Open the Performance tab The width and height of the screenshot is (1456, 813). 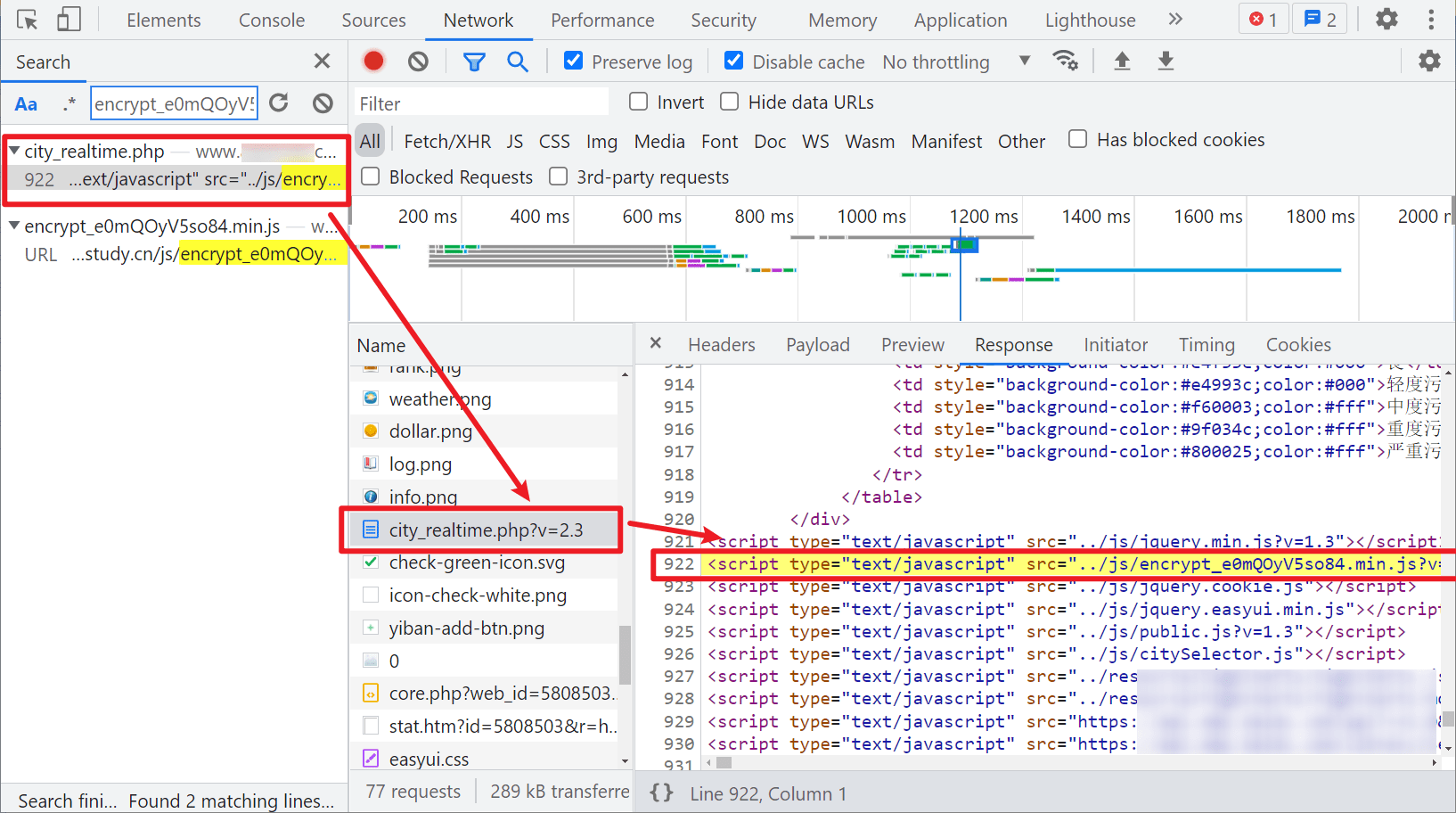click(602, 20)
